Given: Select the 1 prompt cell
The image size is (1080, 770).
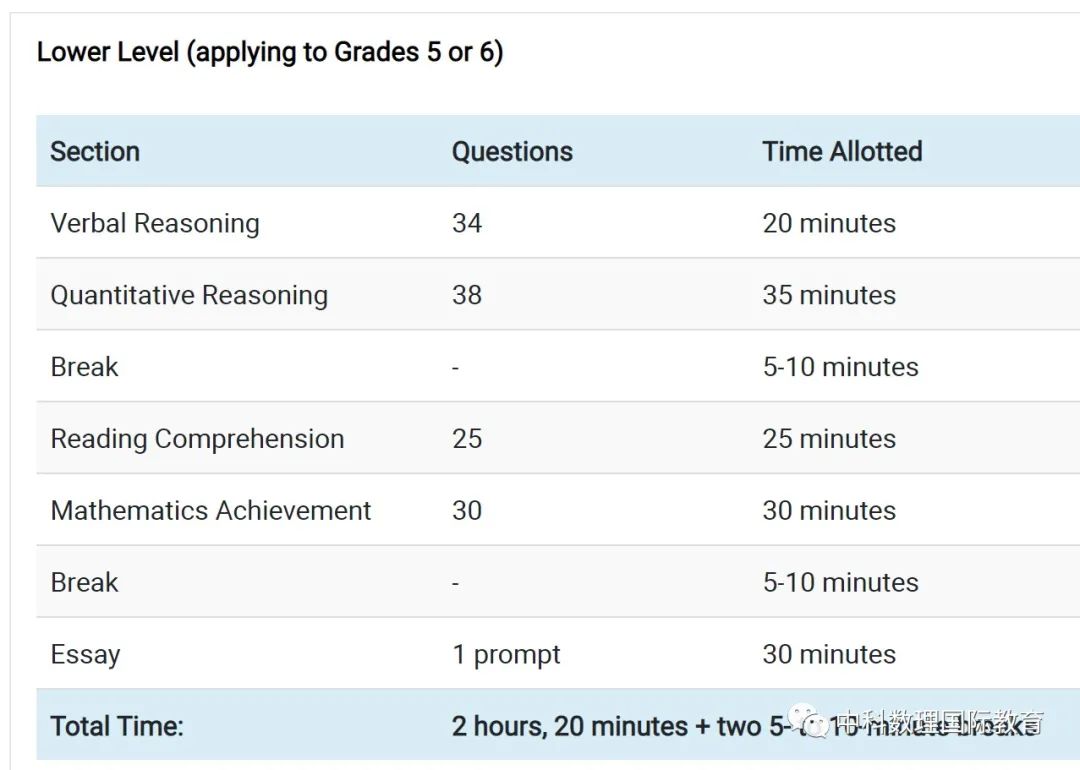Looking at the screenshot, I should 506,655.
